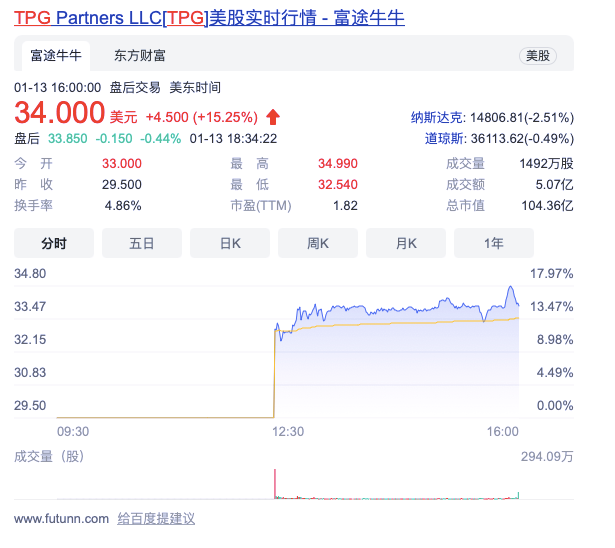Viewport: 615px width, 548px height.
Task: Open the 给百度提建议 feedback link
Action: 156,519
